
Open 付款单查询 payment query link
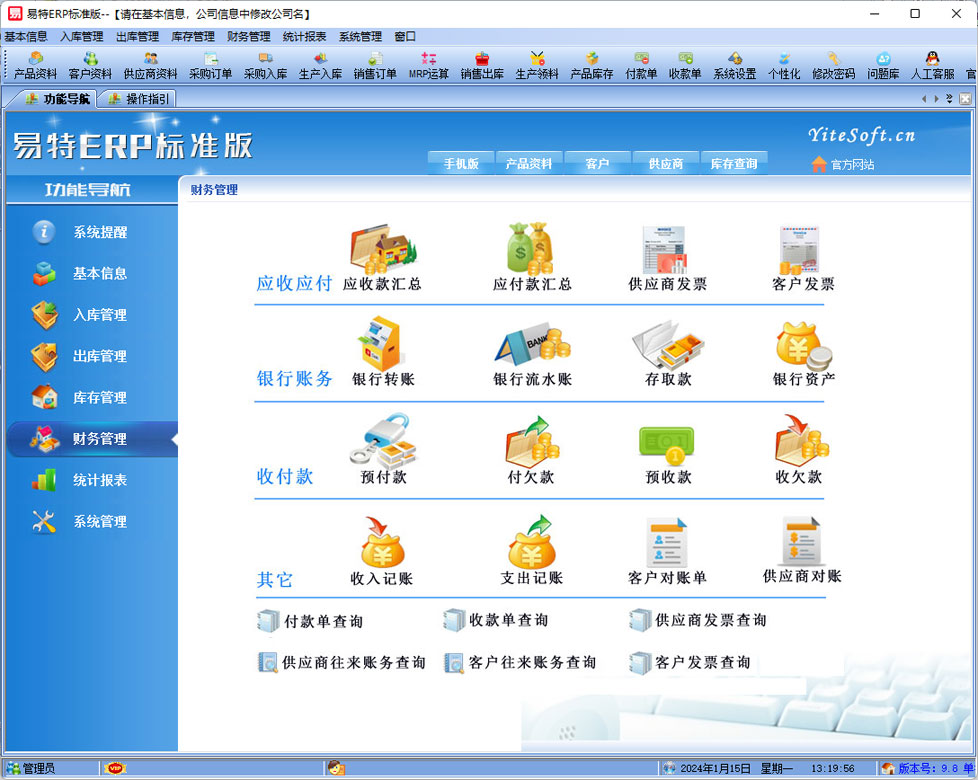[x=322, y=621]
